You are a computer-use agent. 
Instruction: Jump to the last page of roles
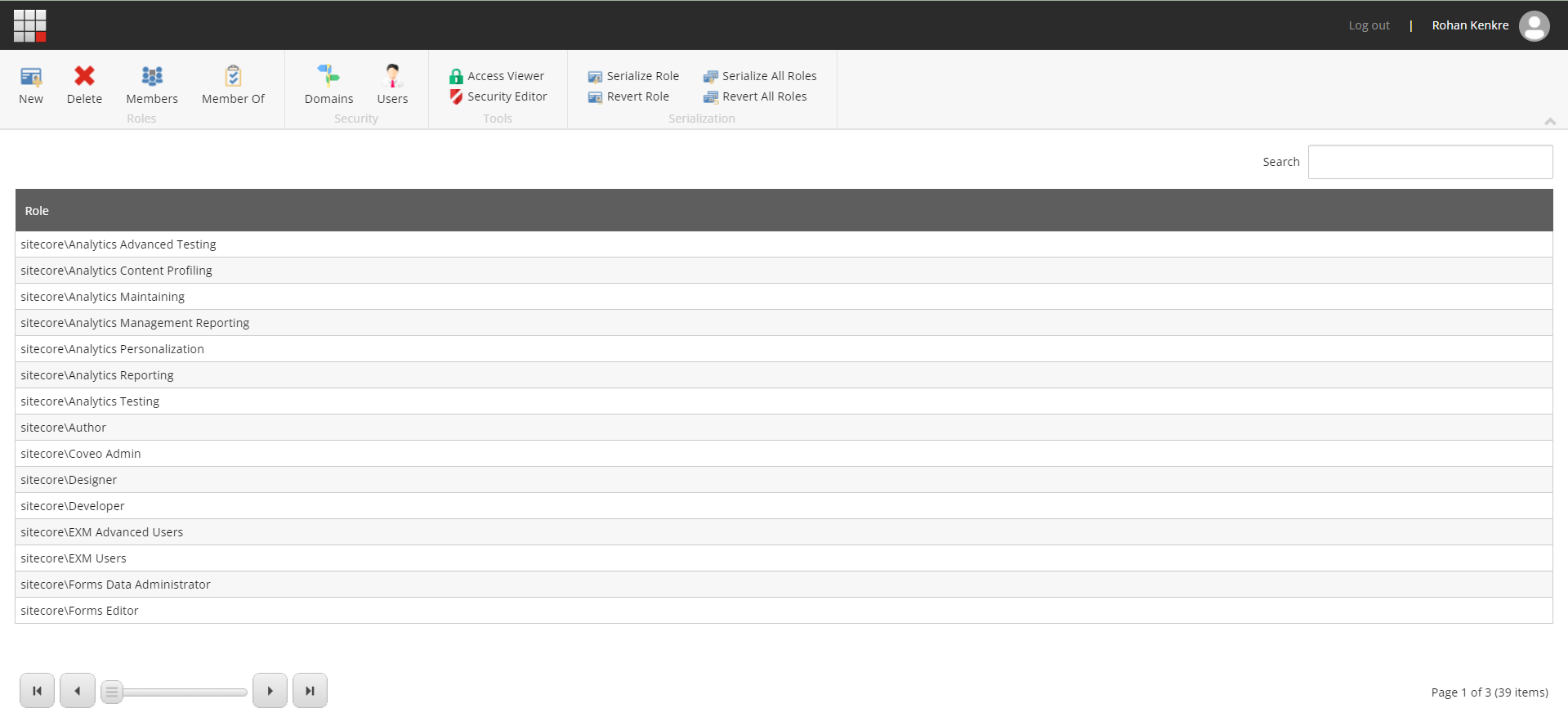pyautogui.click(x=310, y=691)
